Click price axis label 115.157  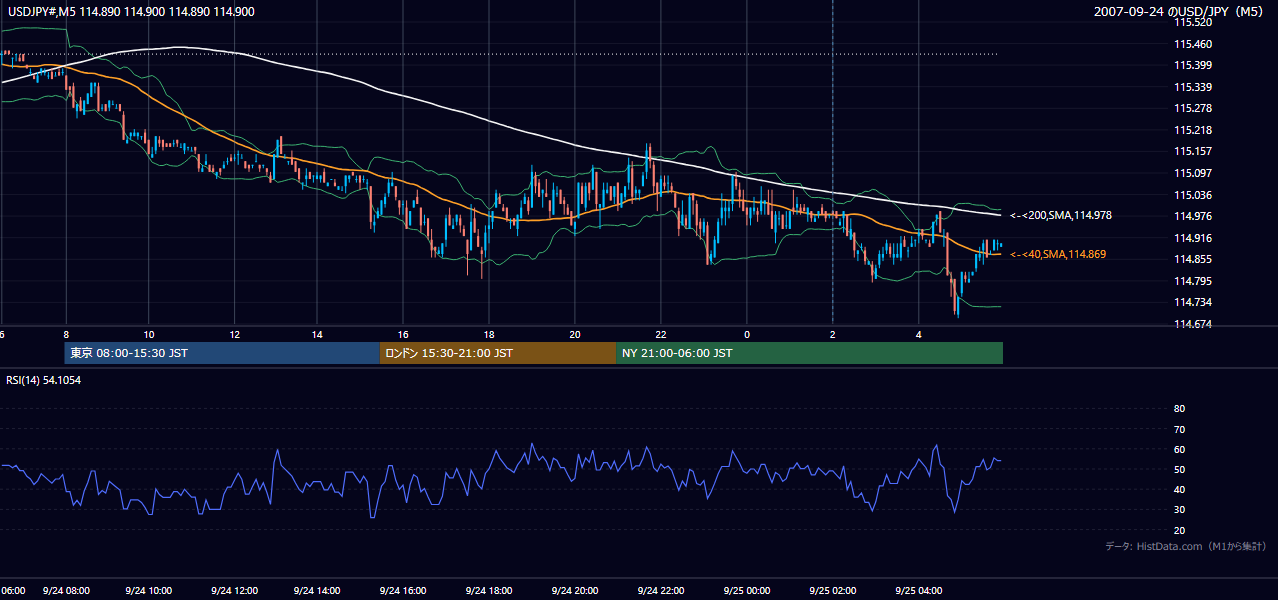point(1193,151)
